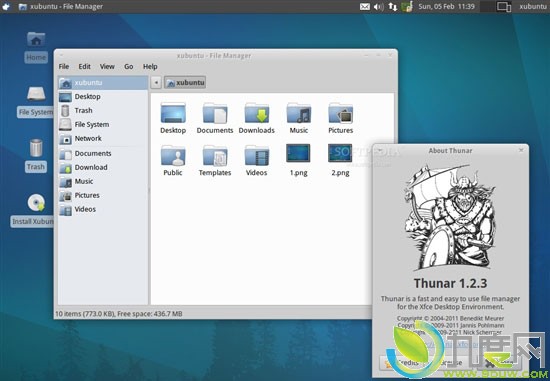
Task: Click the panel clock
Action: click(x=446, y=6)
